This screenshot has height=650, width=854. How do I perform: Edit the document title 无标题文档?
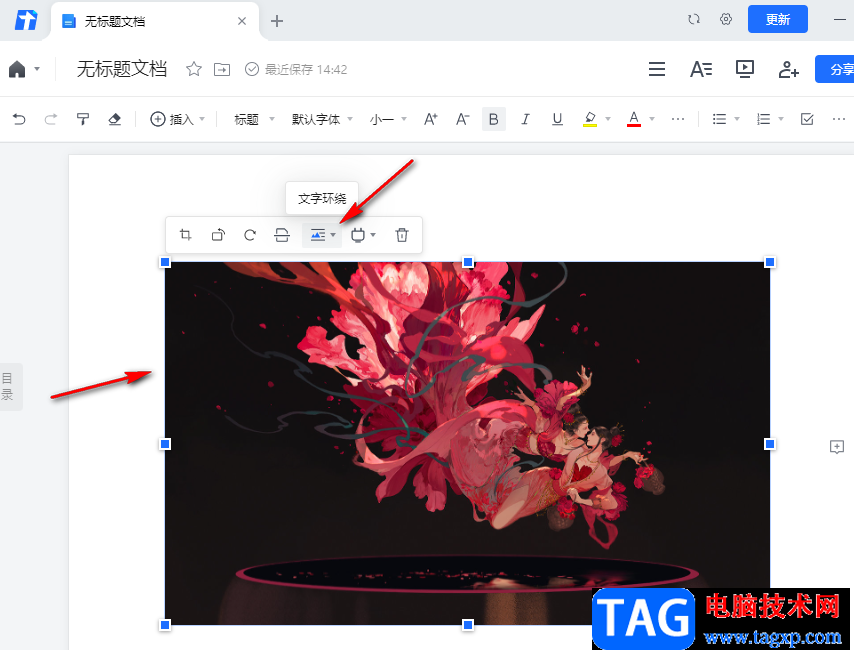tap(122, 69)
